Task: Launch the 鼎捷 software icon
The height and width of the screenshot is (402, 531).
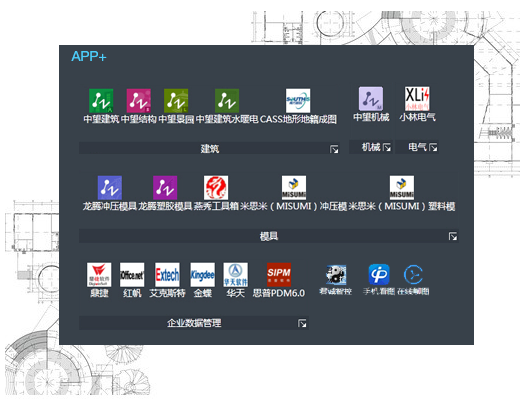Action: [x=99, y=275]
